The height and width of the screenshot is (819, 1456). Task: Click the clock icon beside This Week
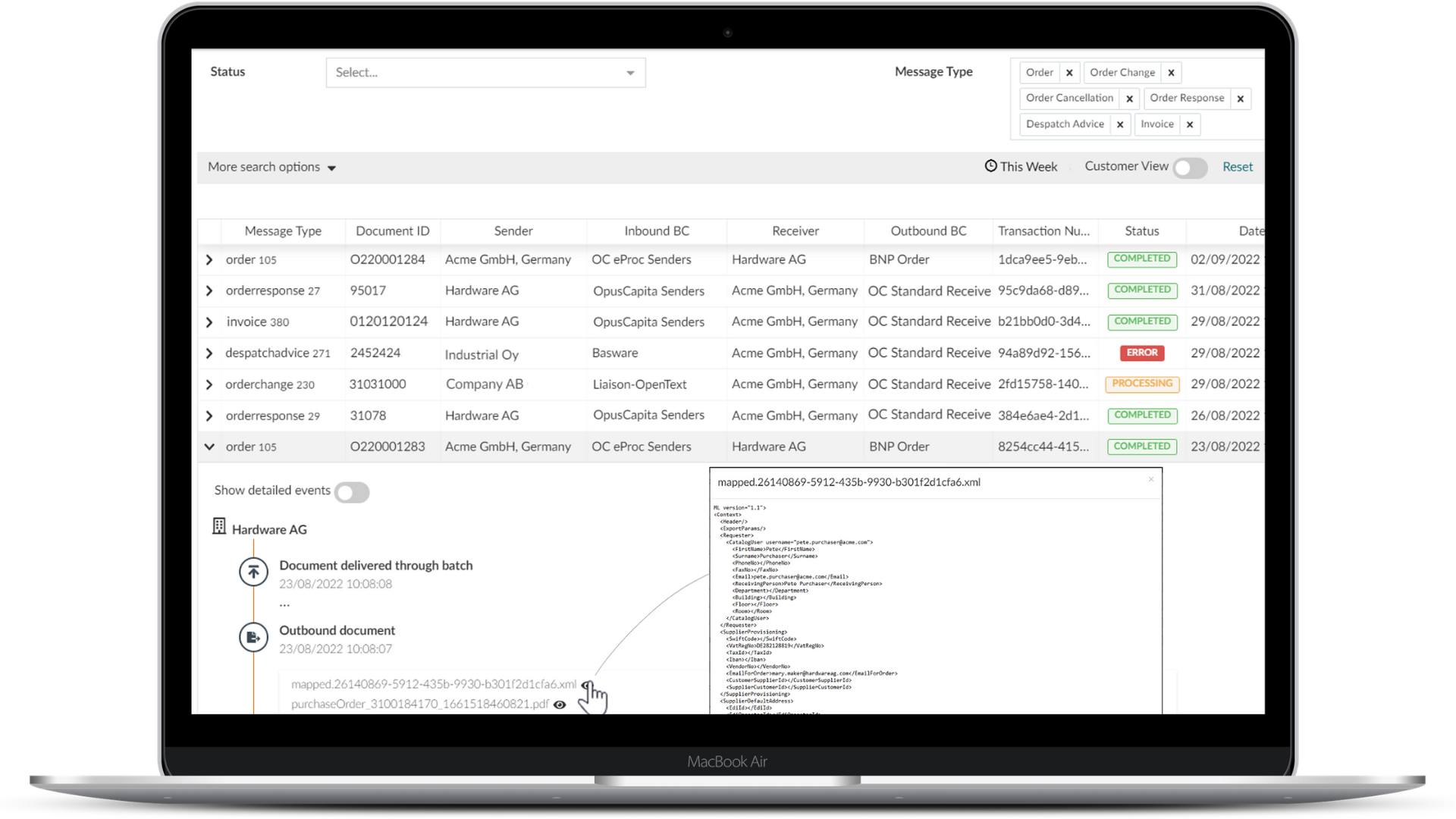coord(990,166)
